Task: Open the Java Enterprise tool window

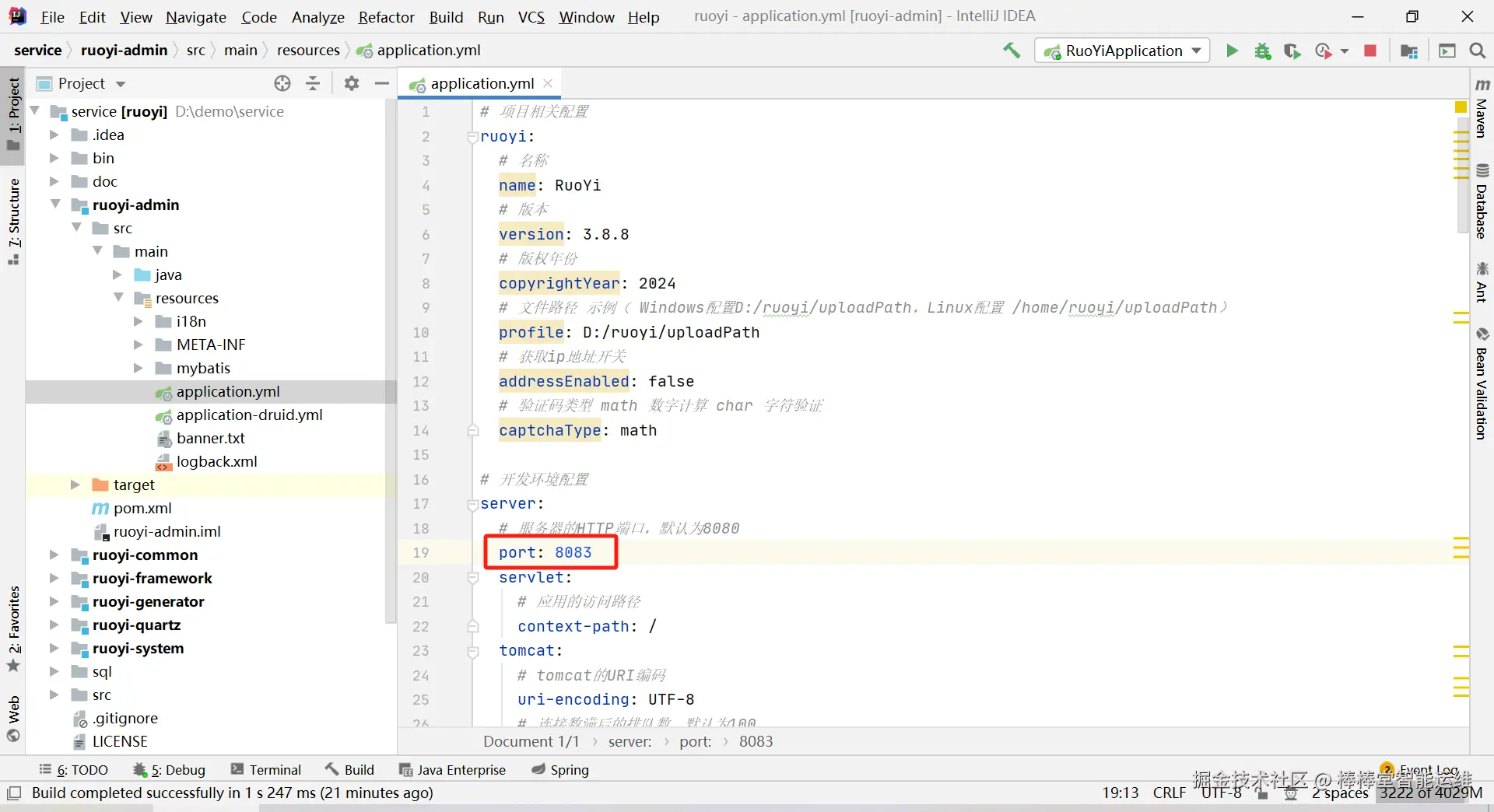Action: click(452, 770)
